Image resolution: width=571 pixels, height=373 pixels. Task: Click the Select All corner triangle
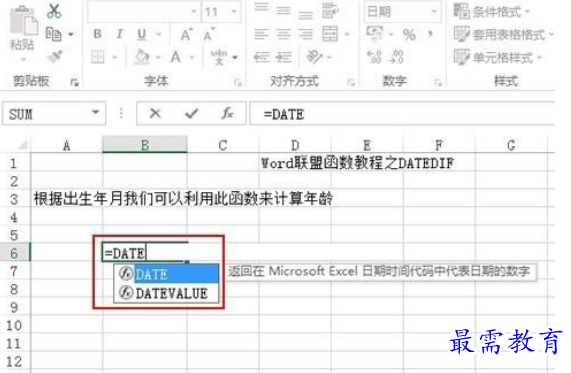(x=22, y=145)
